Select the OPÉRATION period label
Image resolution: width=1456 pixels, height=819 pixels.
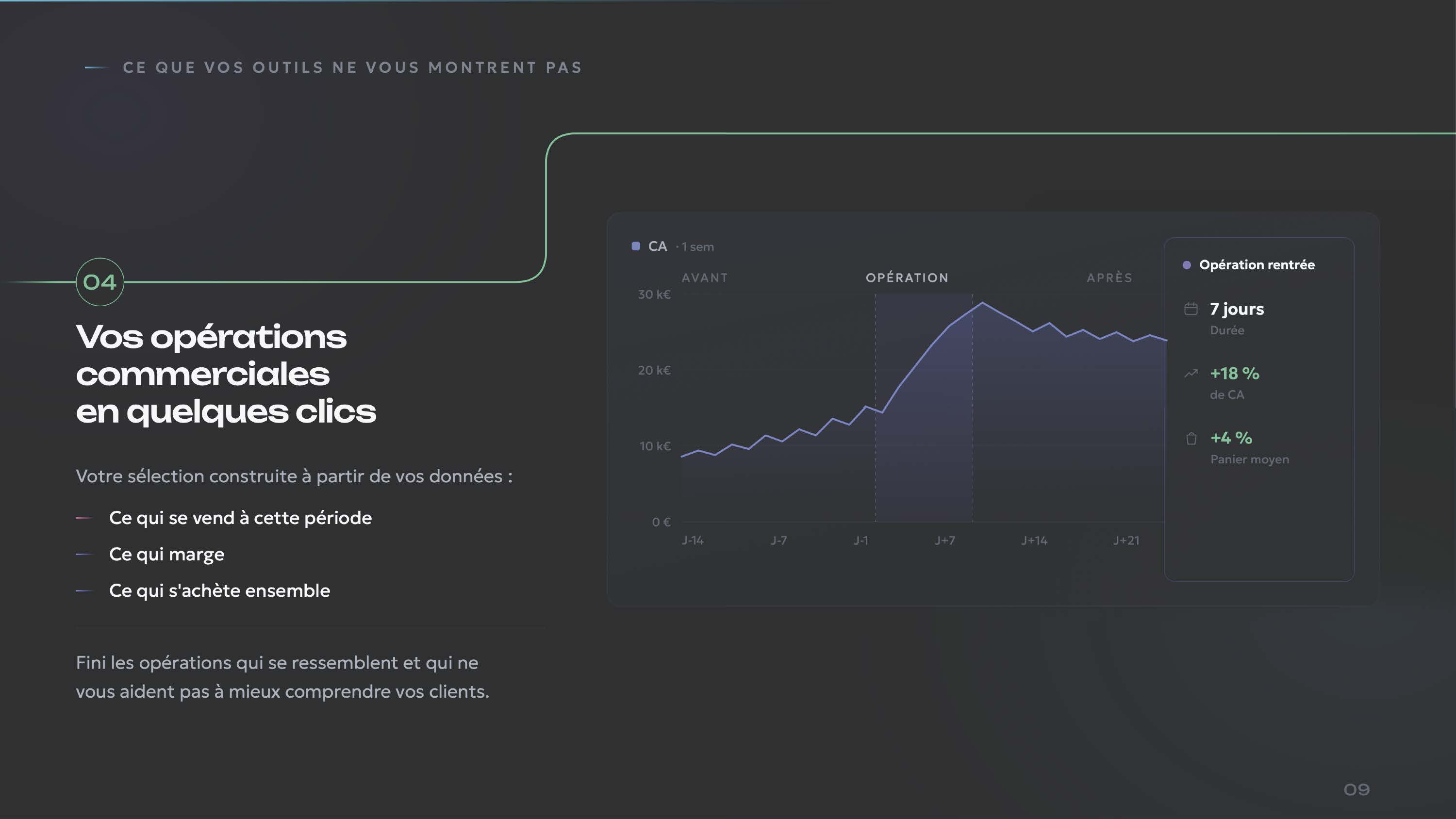click(x=907, y=278)
